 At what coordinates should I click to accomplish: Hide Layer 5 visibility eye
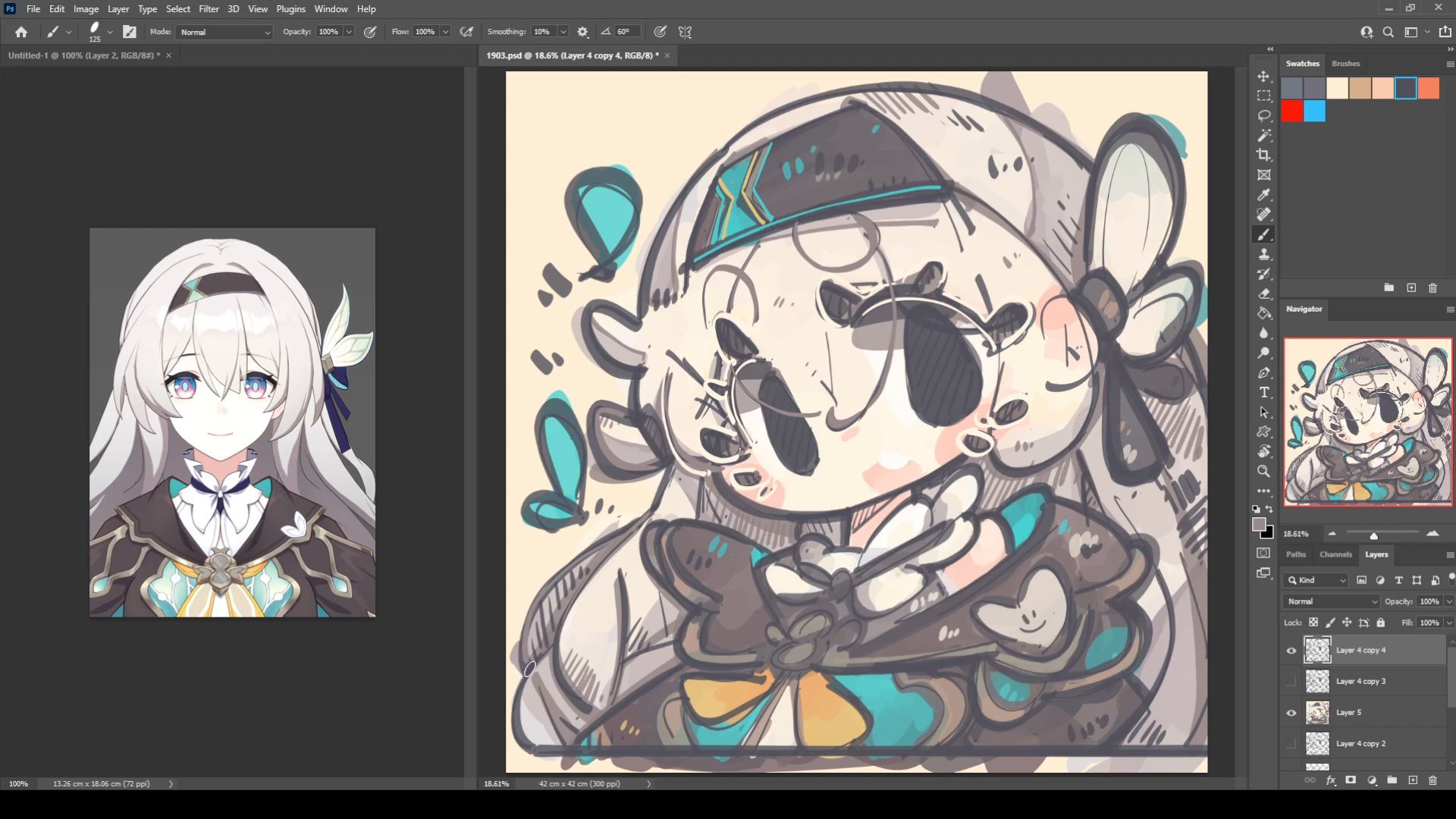coord(1291,713)
